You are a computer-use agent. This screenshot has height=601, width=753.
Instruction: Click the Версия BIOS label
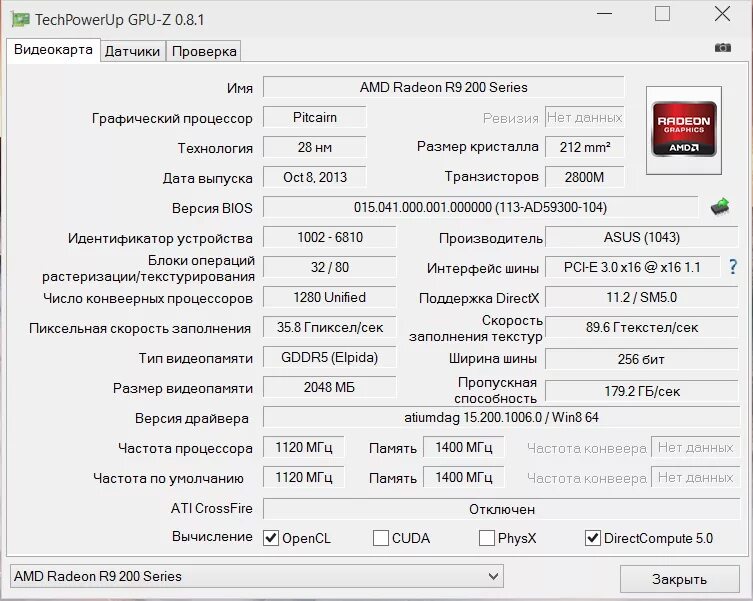click(212, 208)
